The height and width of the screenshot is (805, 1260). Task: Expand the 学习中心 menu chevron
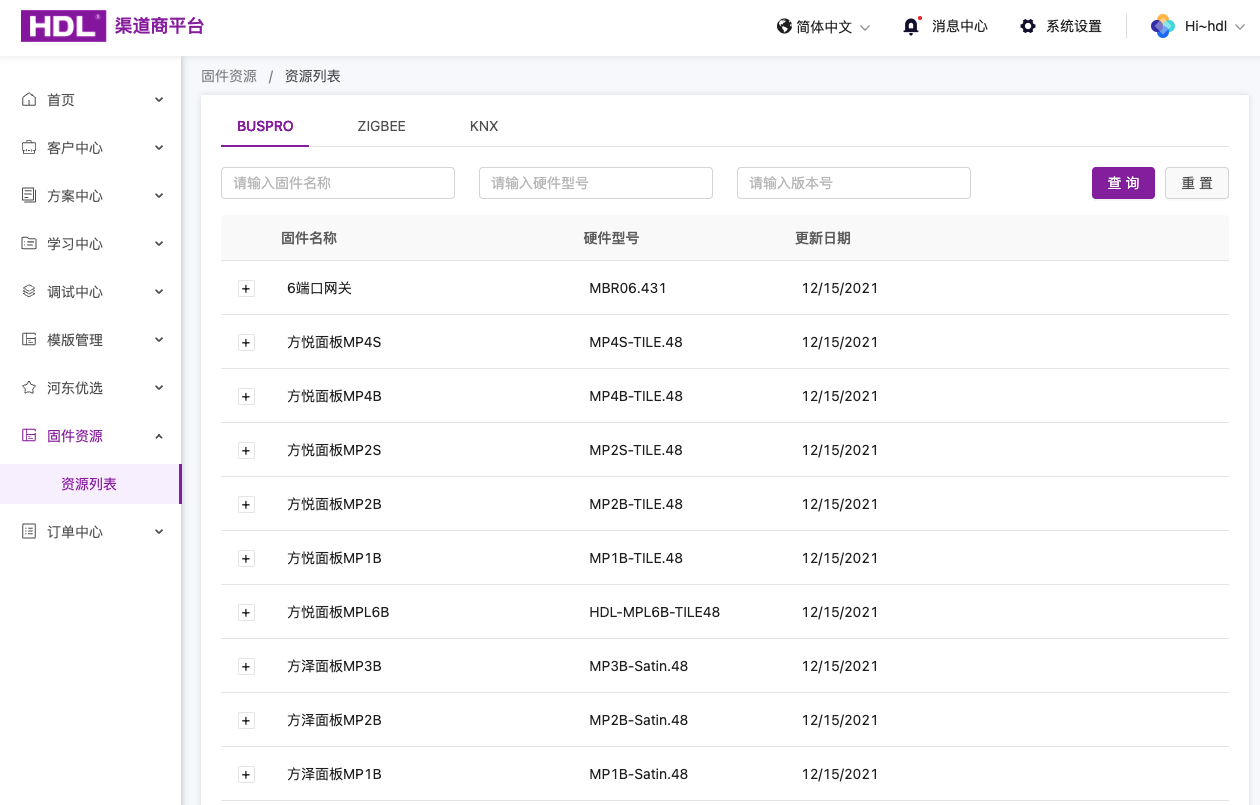click(x=159, y=244)
